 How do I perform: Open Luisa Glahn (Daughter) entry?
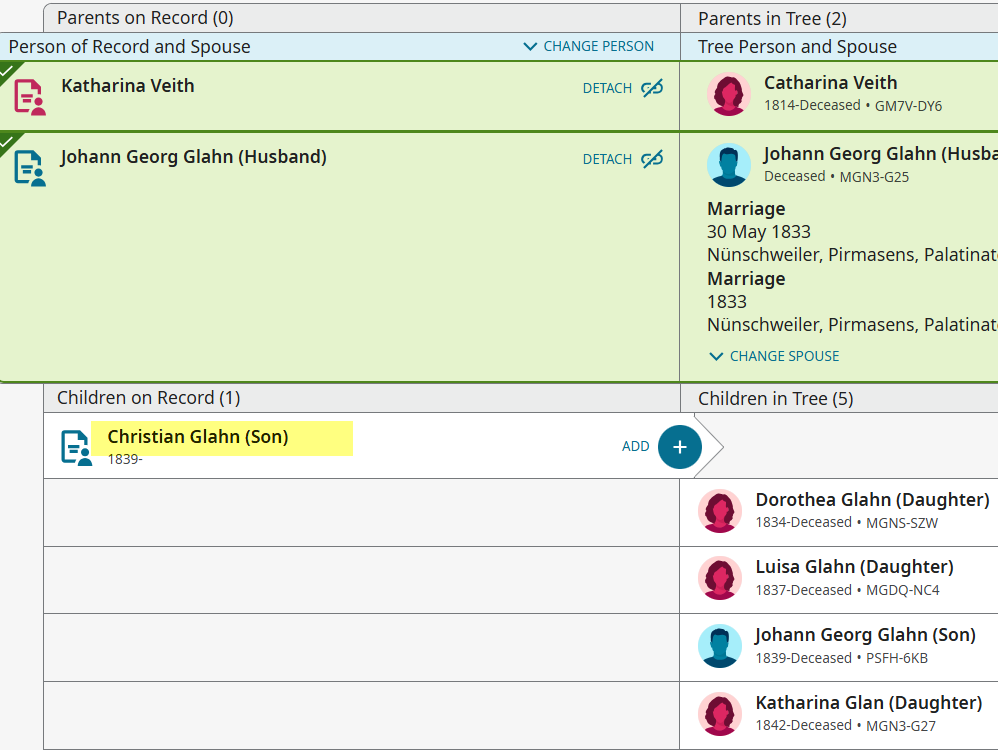[x=854, y=567]
